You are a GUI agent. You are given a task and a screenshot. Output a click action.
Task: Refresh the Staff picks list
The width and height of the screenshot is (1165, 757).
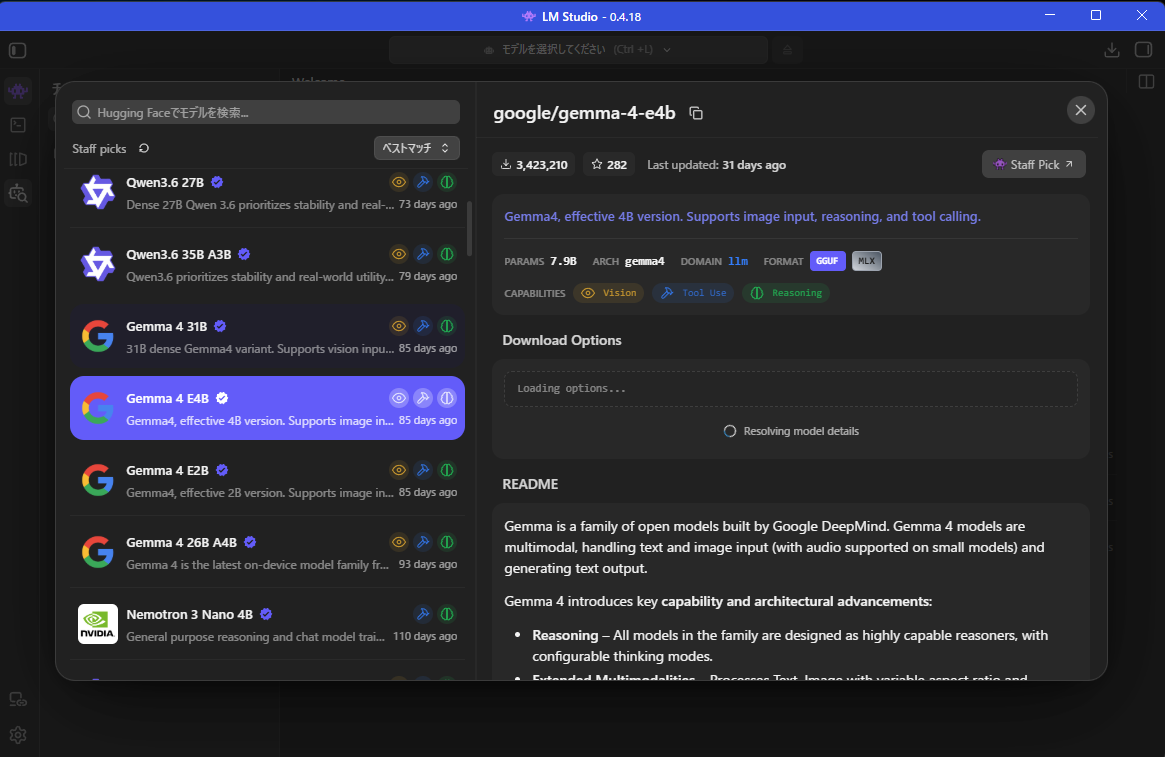click(x=144, y=149)
